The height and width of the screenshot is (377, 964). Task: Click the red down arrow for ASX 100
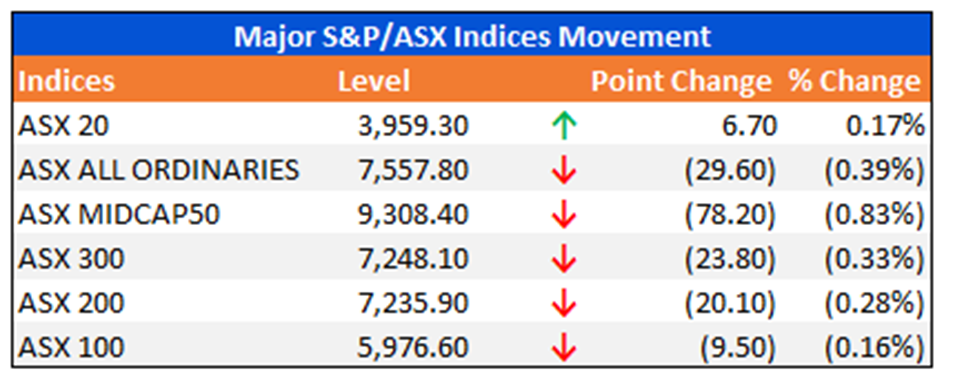[x=564, y=348]
